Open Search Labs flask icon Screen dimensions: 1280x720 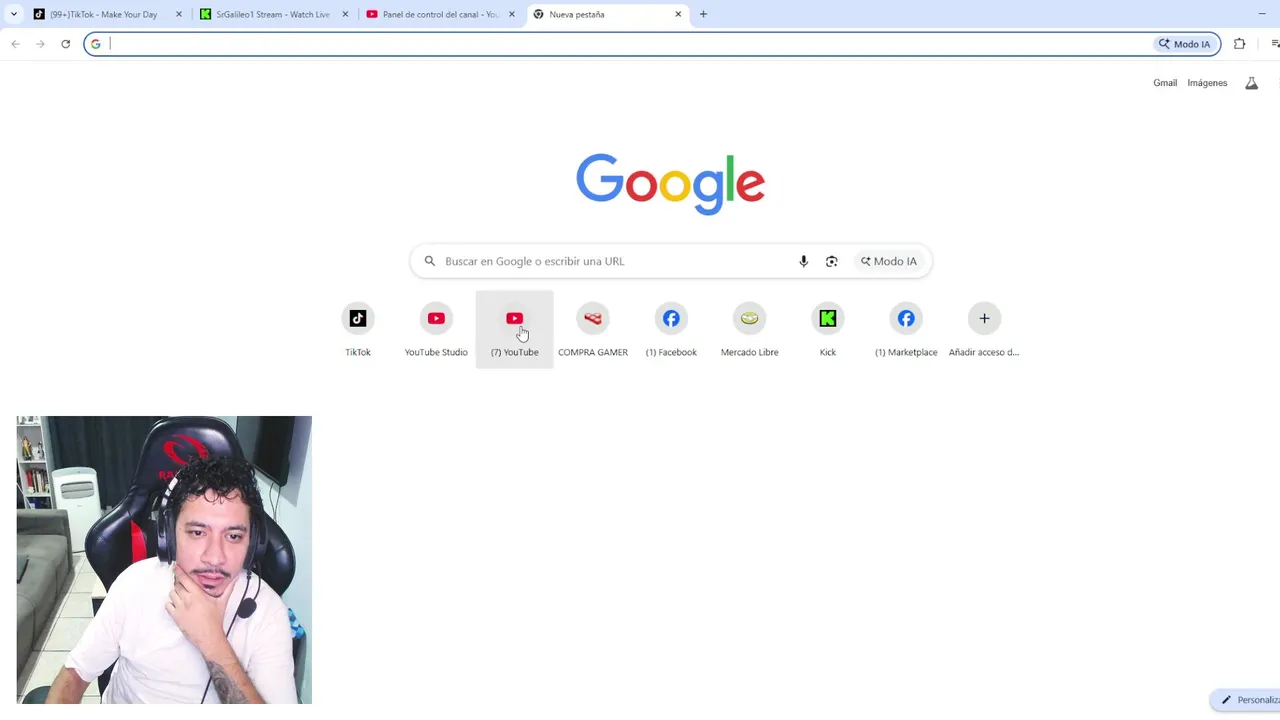pyautogui.click(x=1251, y=83)
